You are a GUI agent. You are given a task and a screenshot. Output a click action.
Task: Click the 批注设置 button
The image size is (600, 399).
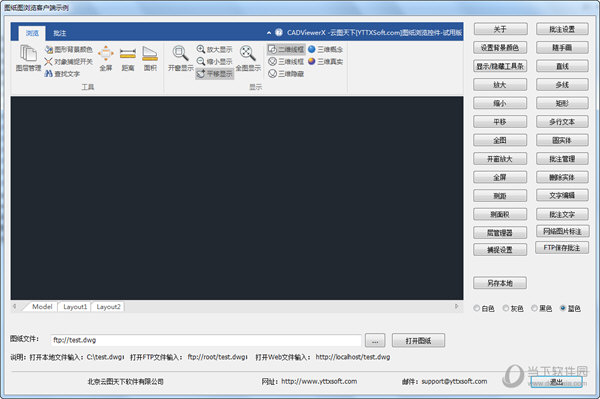(562, 29)
